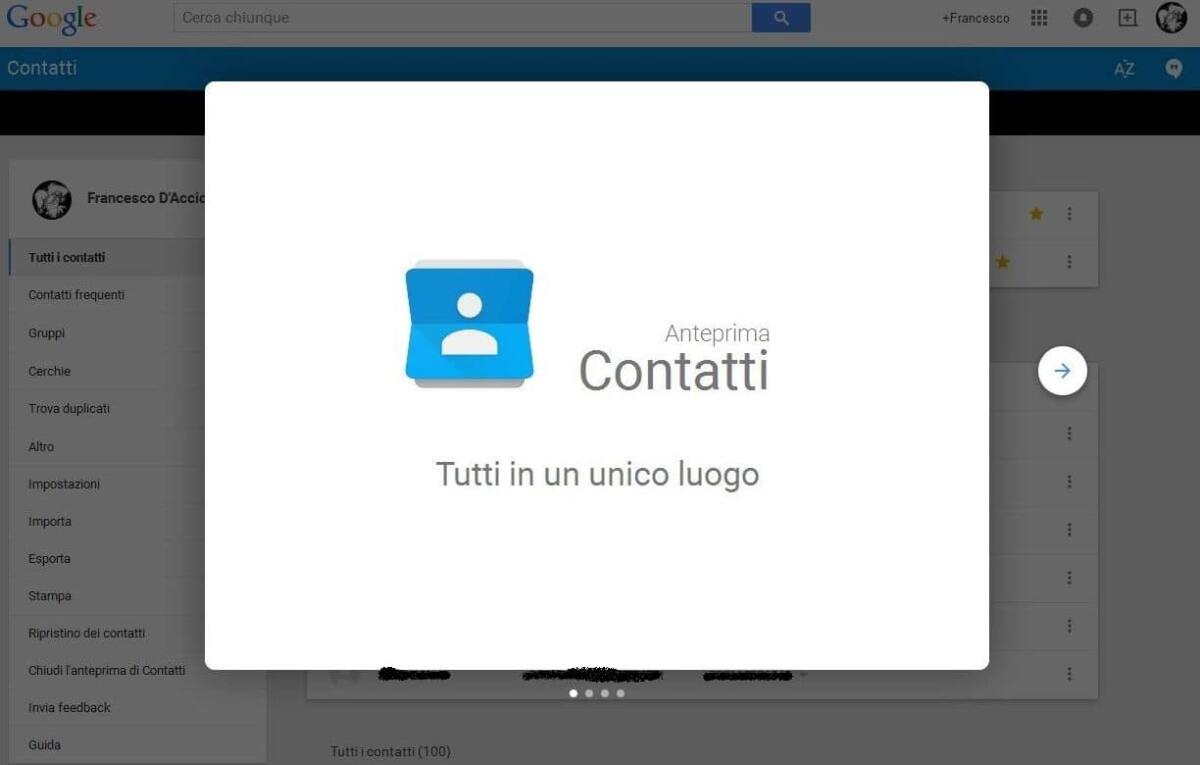Image resolution: width=1200 pixels, height=765 pixels.
Task: Open the notifications bell
Action: pyautogui.click(x=1083, y=17)
